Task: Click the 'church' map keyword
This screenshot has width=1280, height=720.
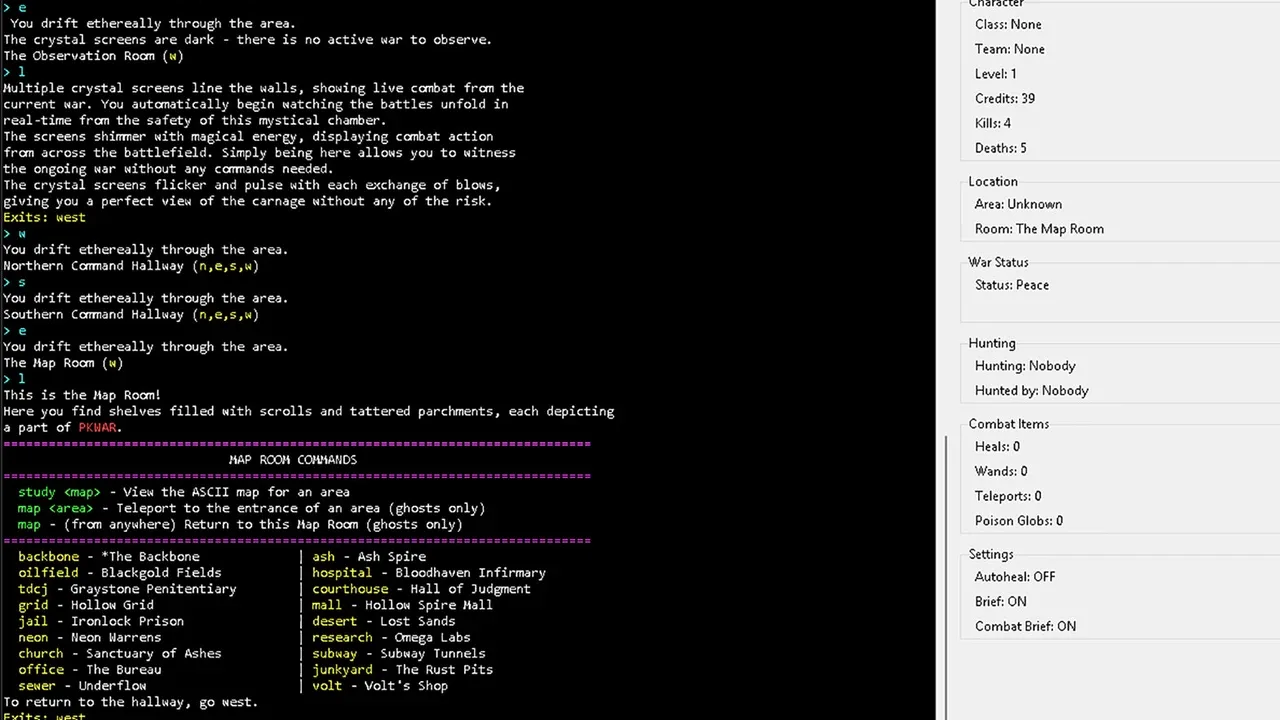Action: pyautogui.click(x=40, y=653)
